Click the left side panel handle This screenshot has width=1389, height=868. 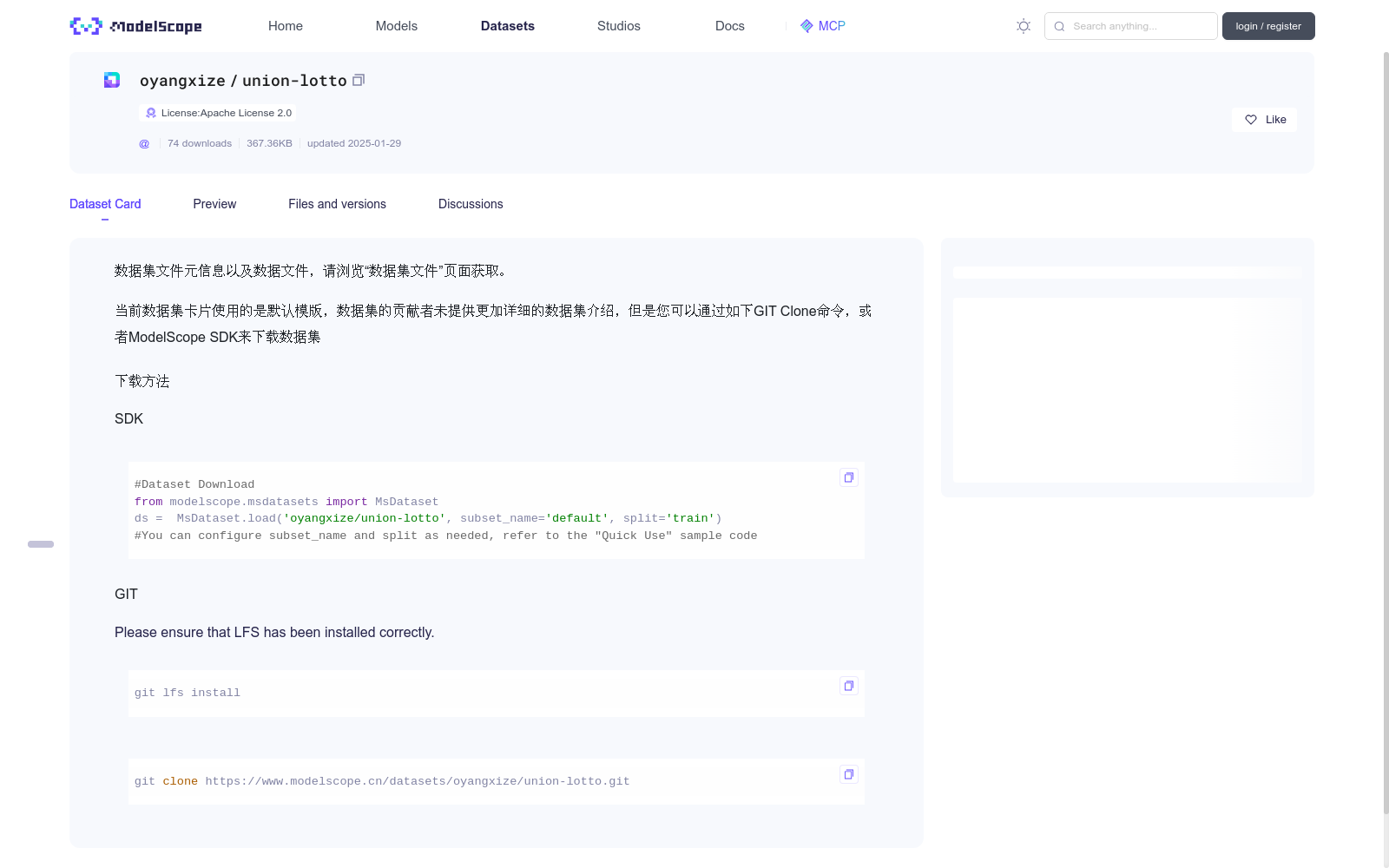point(41,544)
